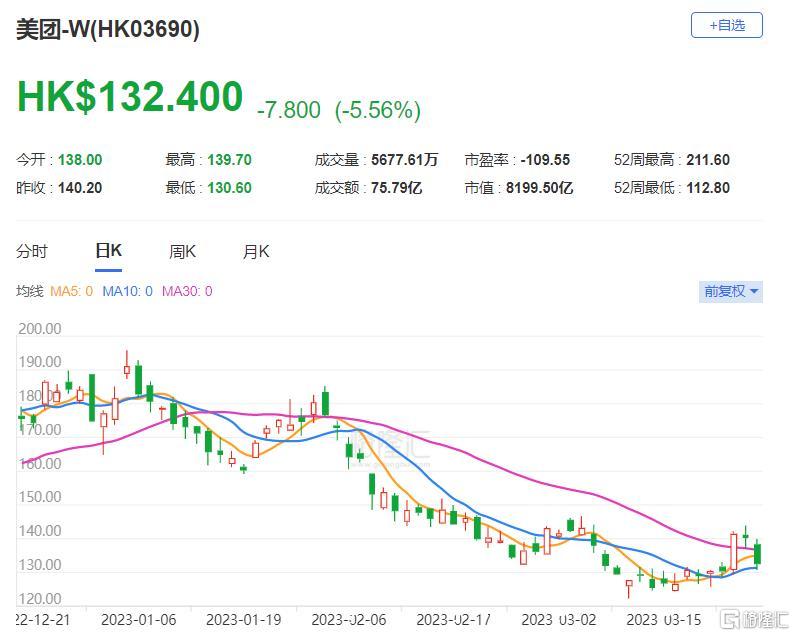Click the price change -7.800 (-5.56%)

coord(339,110)
